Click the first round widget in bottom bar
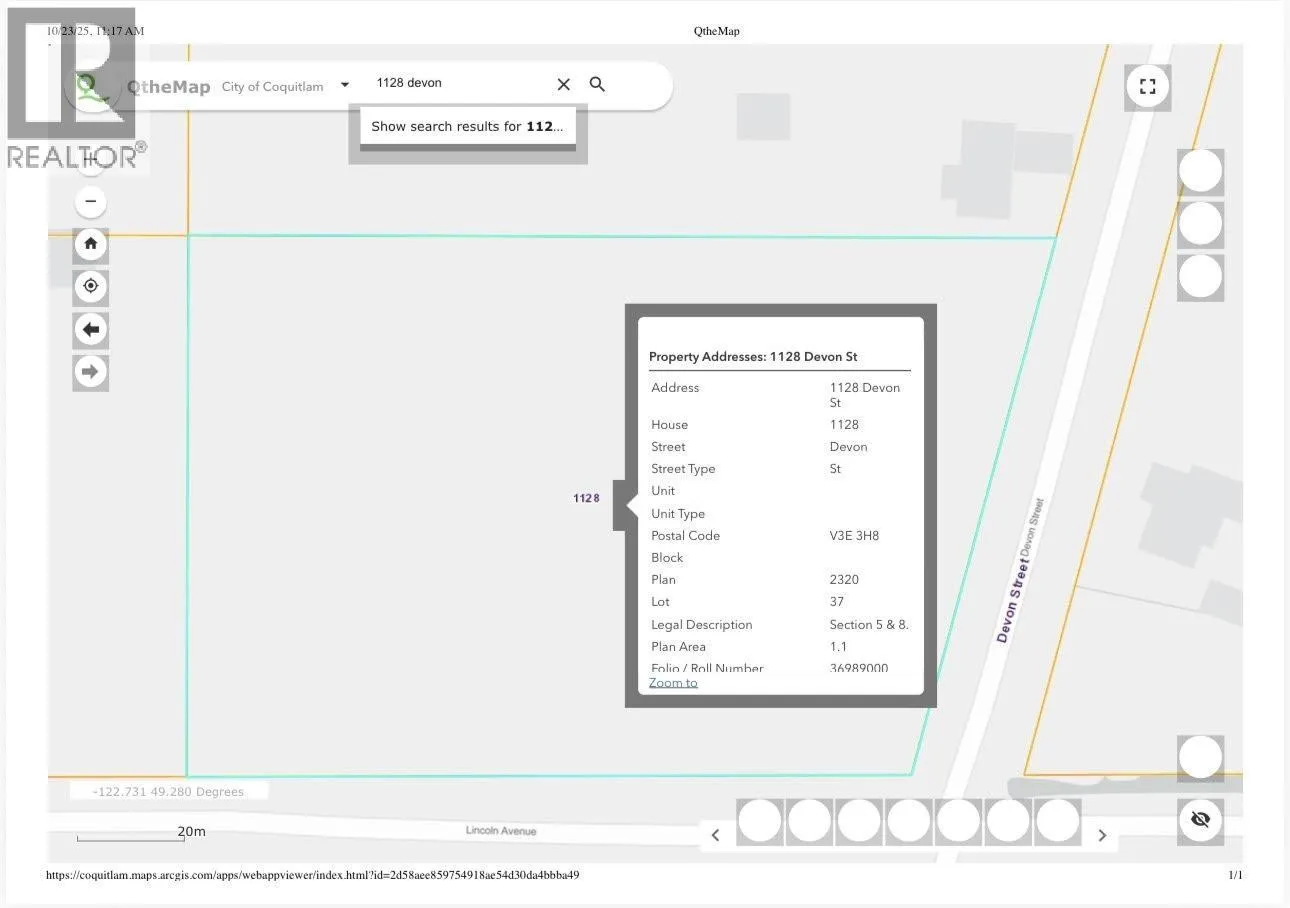The width and height of the screenshot is (1290, 908). click(x=759, y=821)
